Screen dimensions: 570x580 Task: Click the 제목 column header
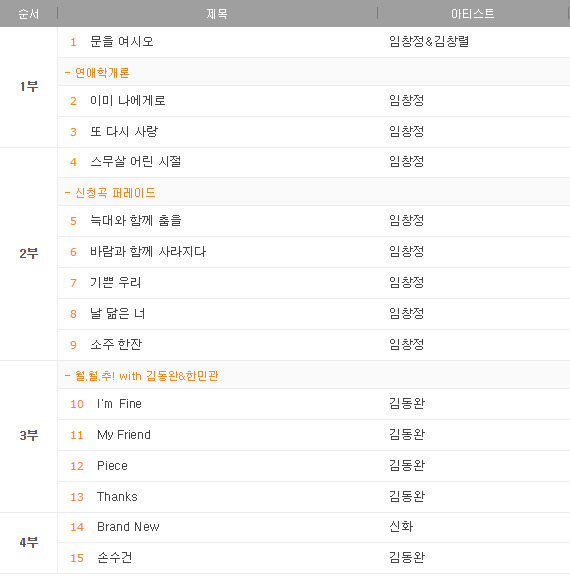(217, 14)
